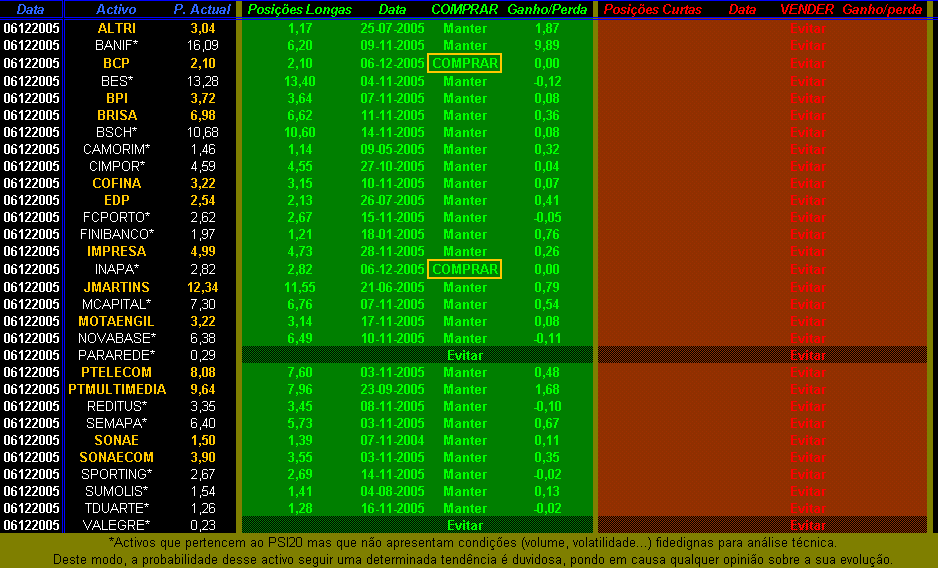Select the SONAE date 07-11-2004
Viewport: 938px width, 568px height.
pos(392,440)
